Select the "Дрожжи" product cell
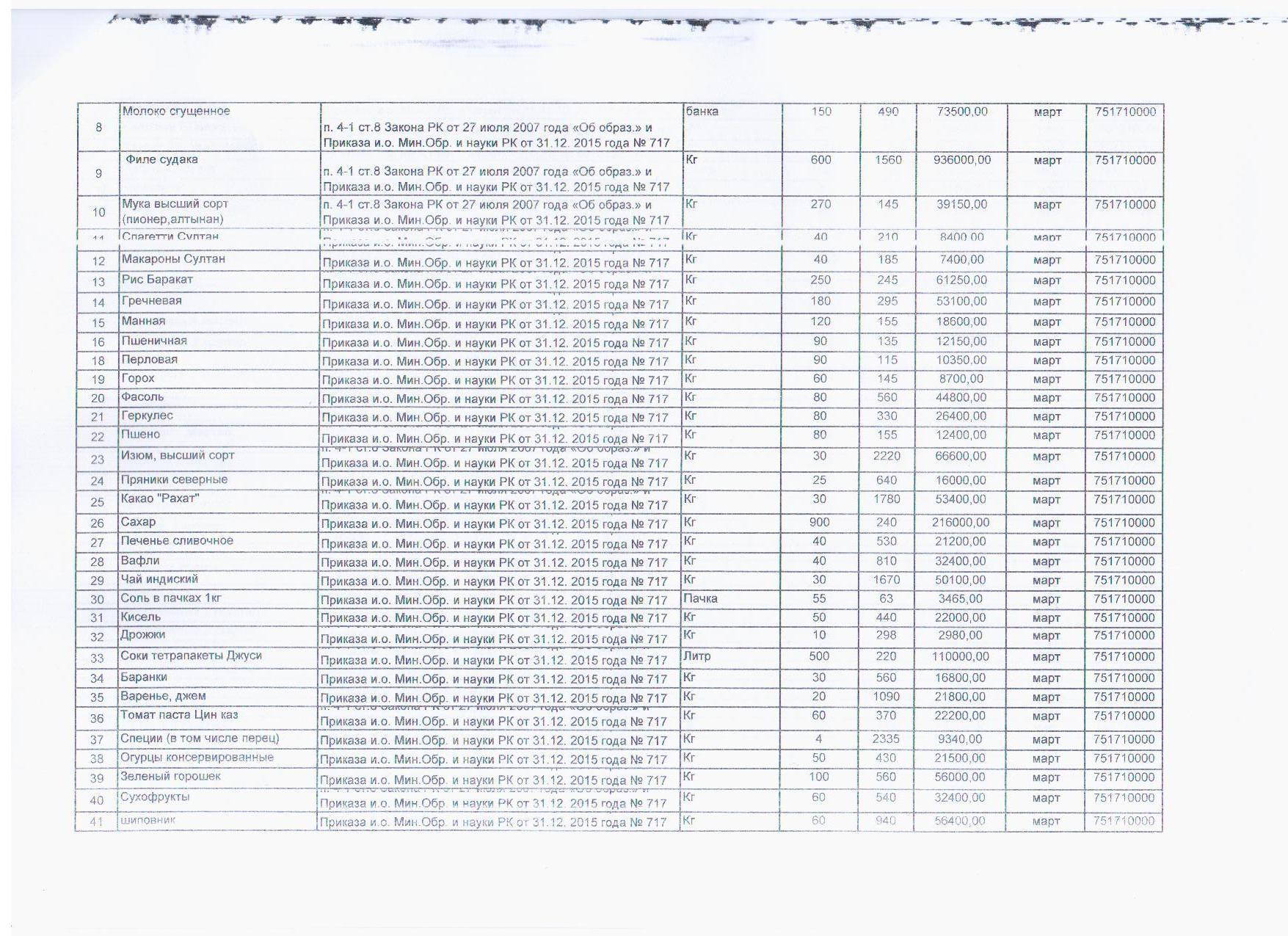Image resolution: width=1288 pixels, height=936 pixels. pyautogui.click(x=219, y=636)
